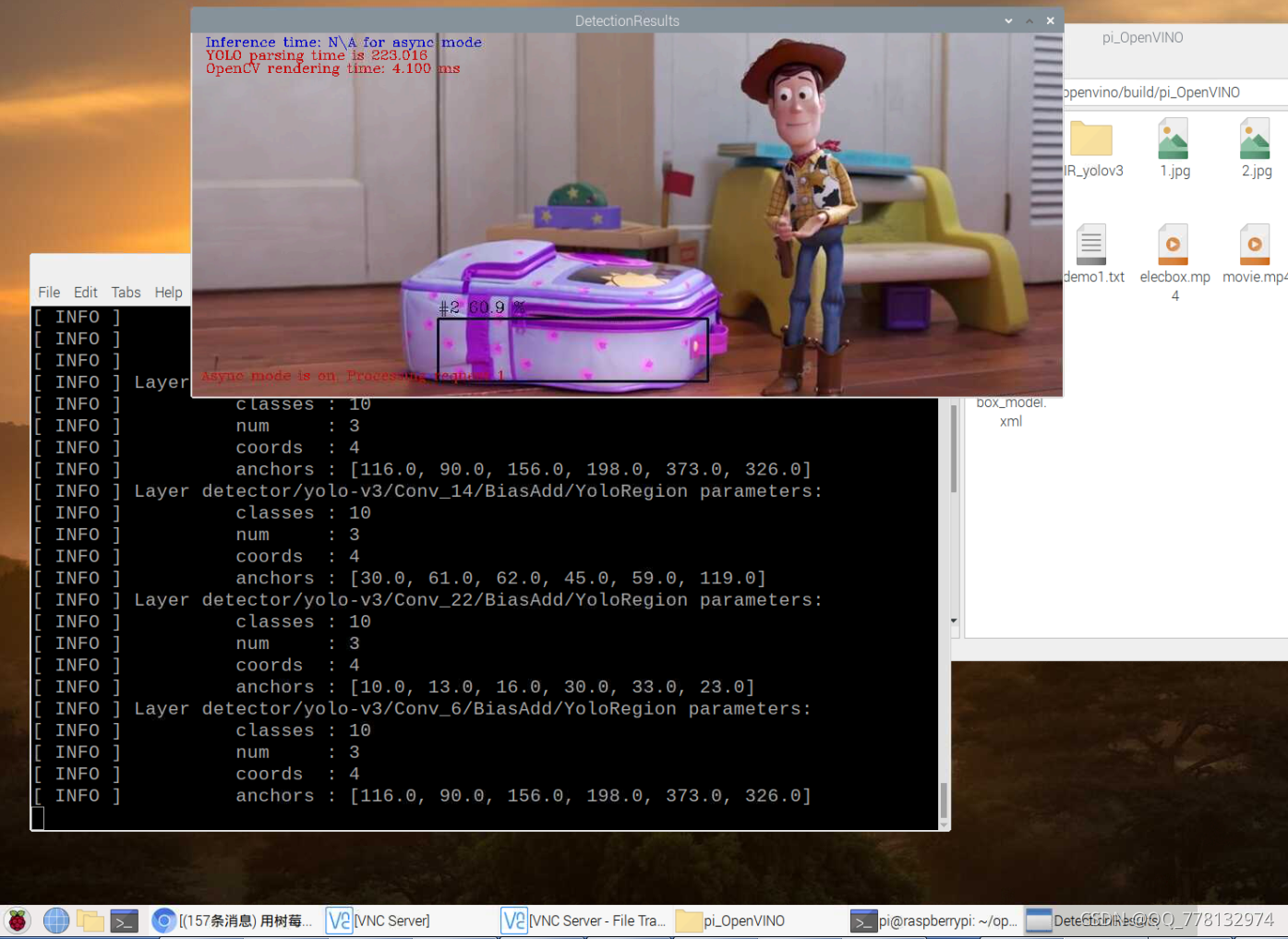Click the 'OpenCV rendering time' overlay text

[x=332, y=68]
